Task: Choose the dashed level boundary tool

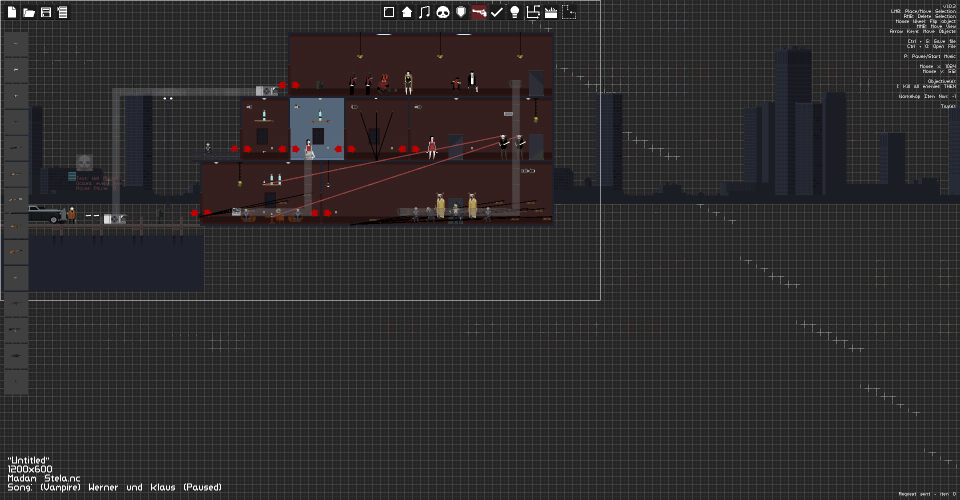Action: click(x=569, y=12)
